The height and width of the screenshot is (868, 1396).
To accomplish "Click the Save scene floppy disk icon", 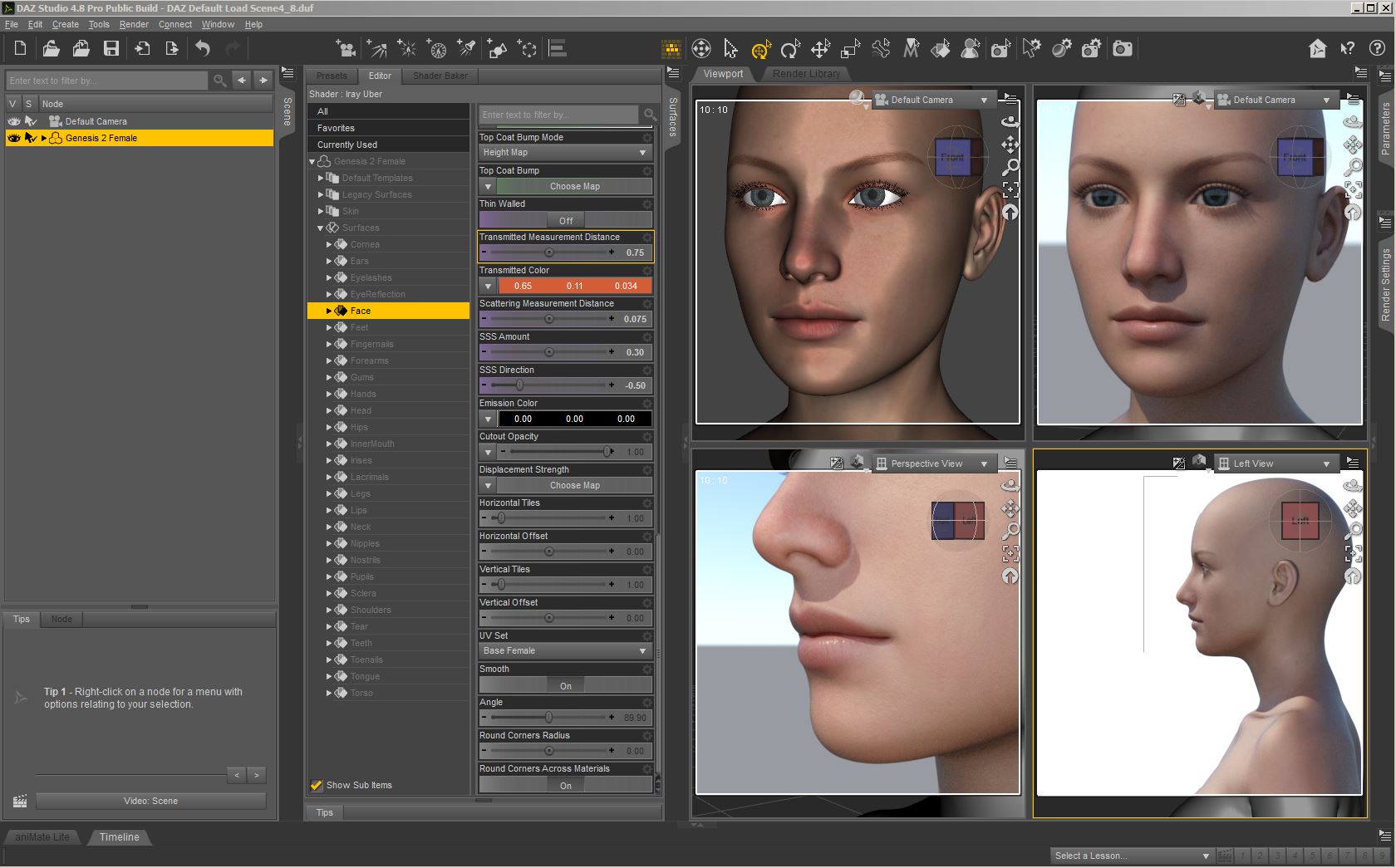I will [111, 49].
